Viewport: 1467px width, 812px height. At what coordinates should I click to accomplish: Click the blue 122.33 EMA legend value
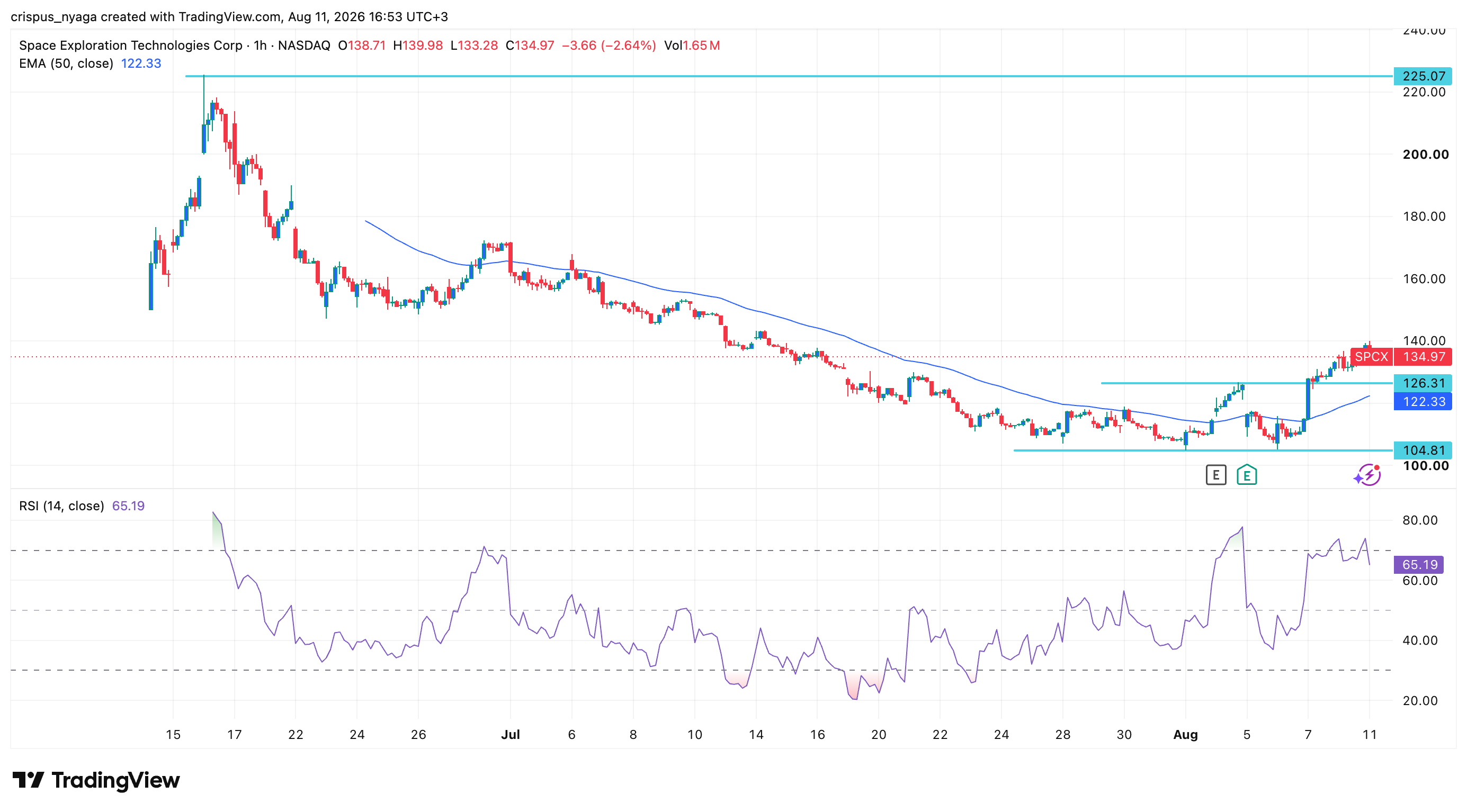point(141,63)
